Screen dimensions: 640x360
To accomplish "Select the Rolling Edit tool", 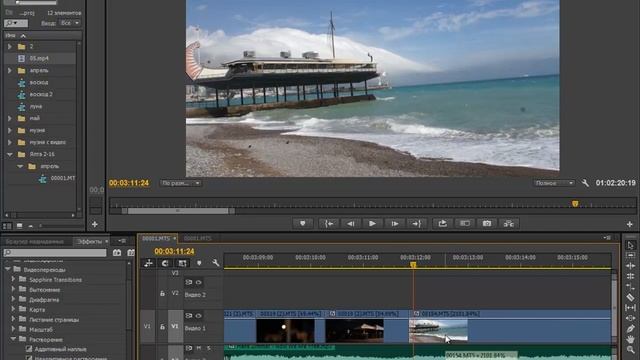I will [x=630, y=276].
